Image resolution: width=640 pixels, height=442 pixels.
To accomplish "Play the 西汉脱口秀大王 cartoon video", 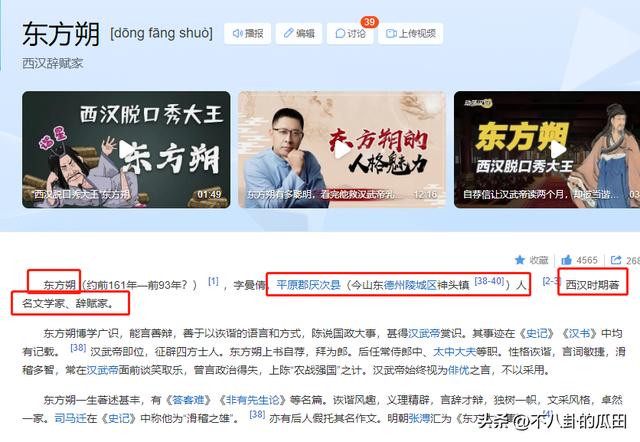I will tap(126, 149).
